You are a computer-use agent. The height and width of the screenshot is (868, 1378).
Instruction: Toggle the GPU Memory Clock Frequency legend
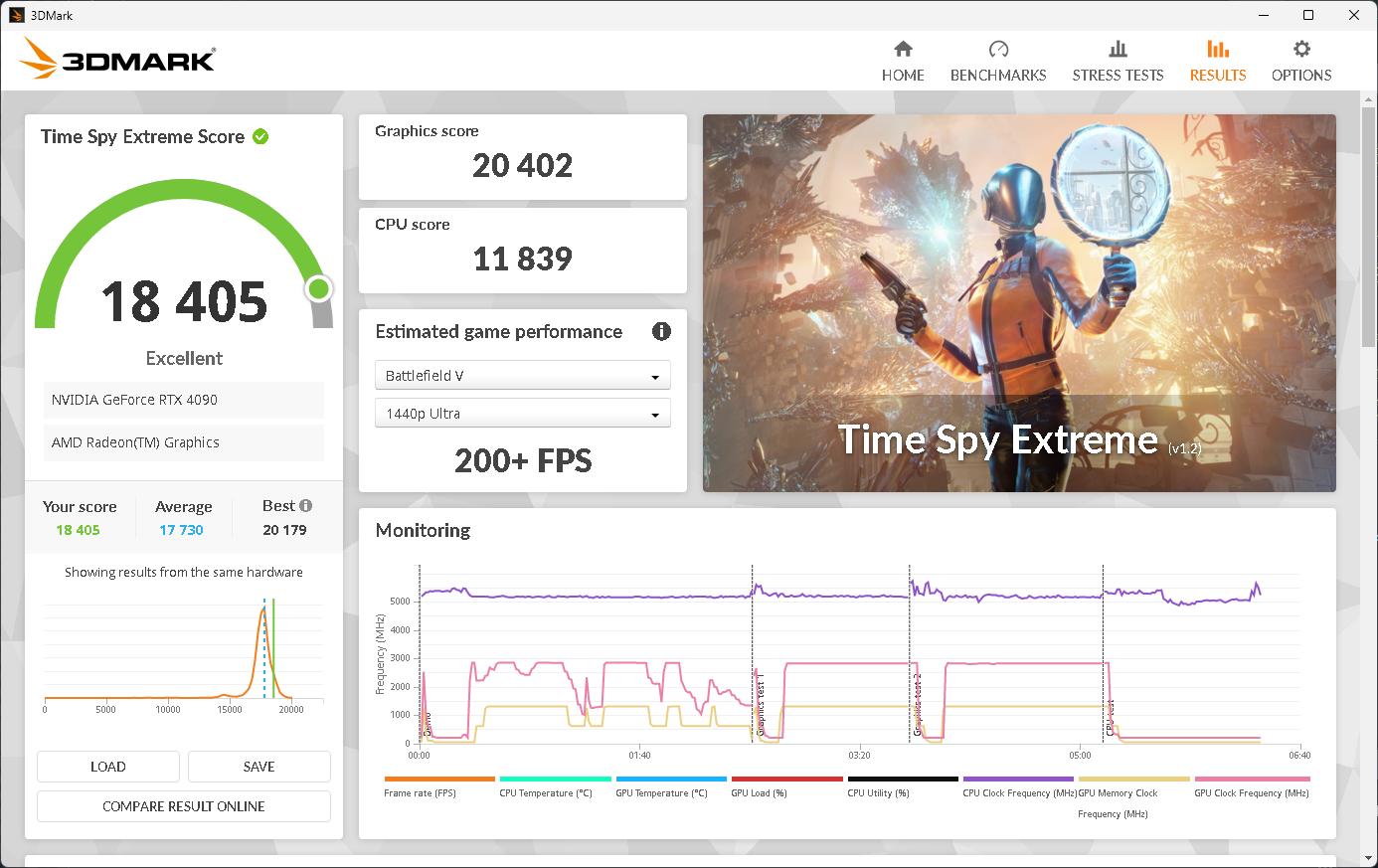pyautogui.click(x=1133, y=798)
